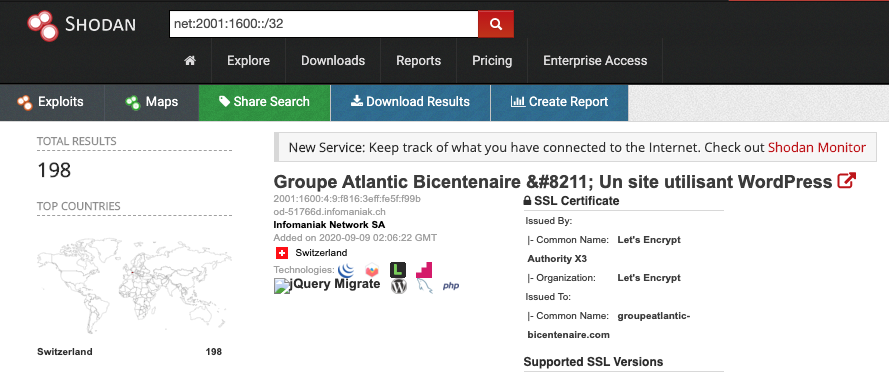Viewport: 889px width, 372px height.
Task: Click the IPv6 address 2001:1600:4:9:f816:3eff:fe5f:f99b
Action: click(347, 199)
